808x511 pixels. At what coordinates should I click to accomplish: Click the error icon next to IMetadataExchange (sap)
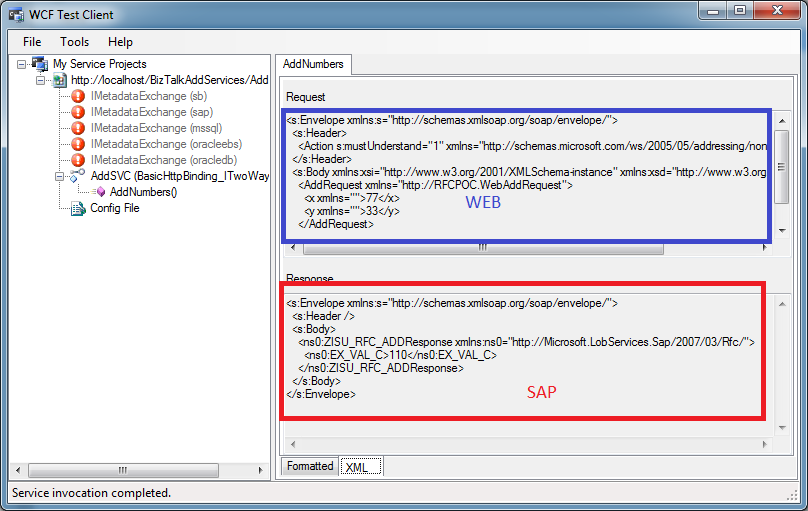[x=78, y=112]
